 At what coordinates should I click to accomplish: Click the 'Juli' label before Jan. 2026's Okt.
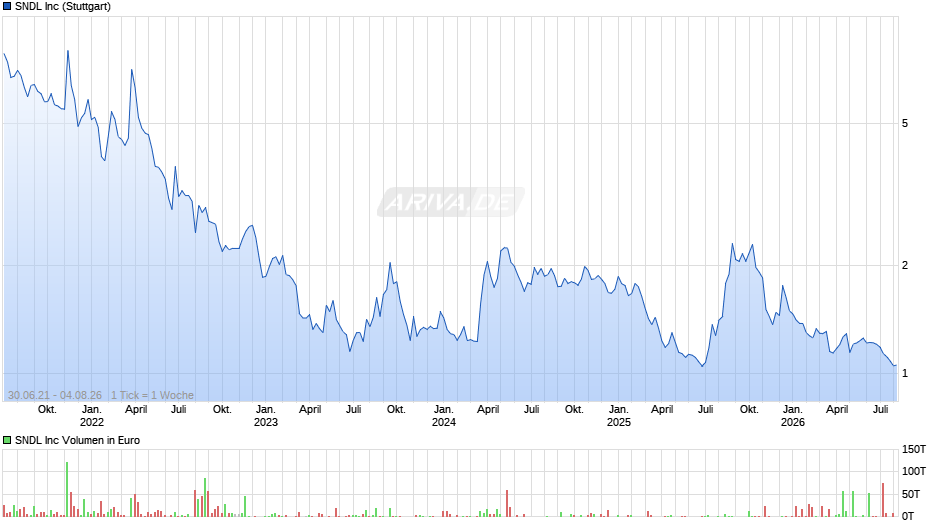pos(706,410)
